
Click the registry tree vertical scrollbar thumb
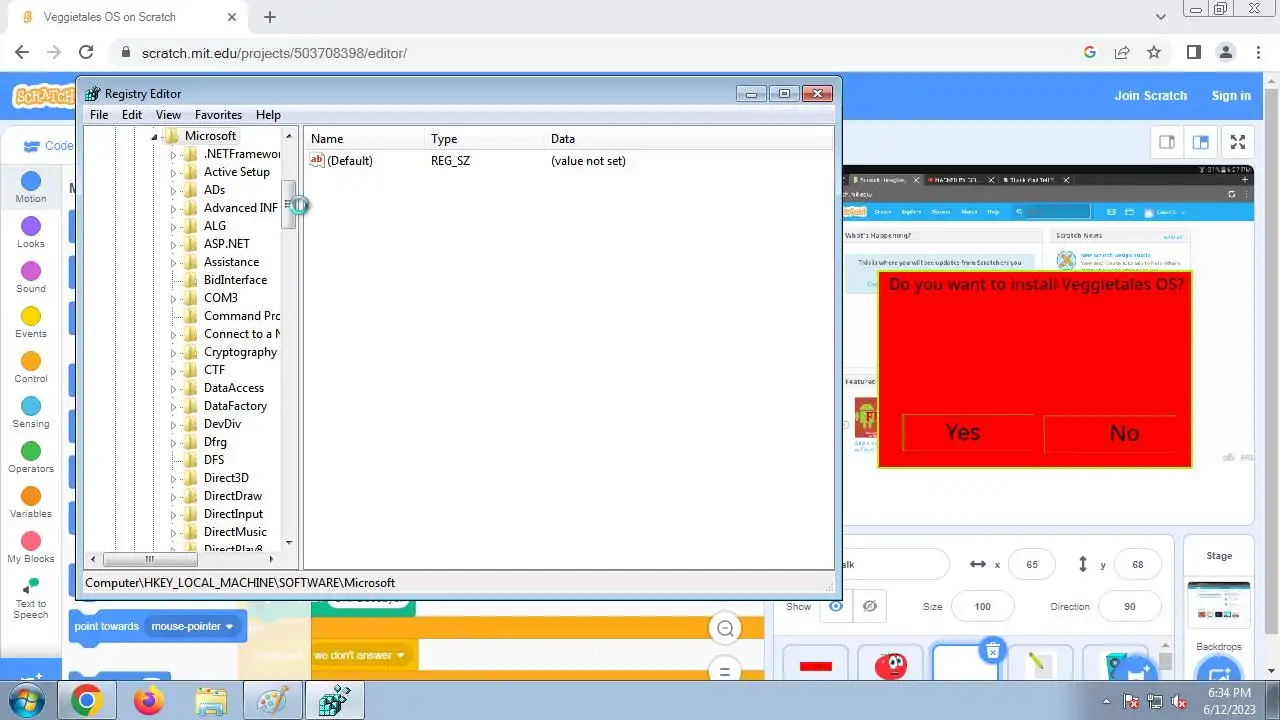click(289, 205)
